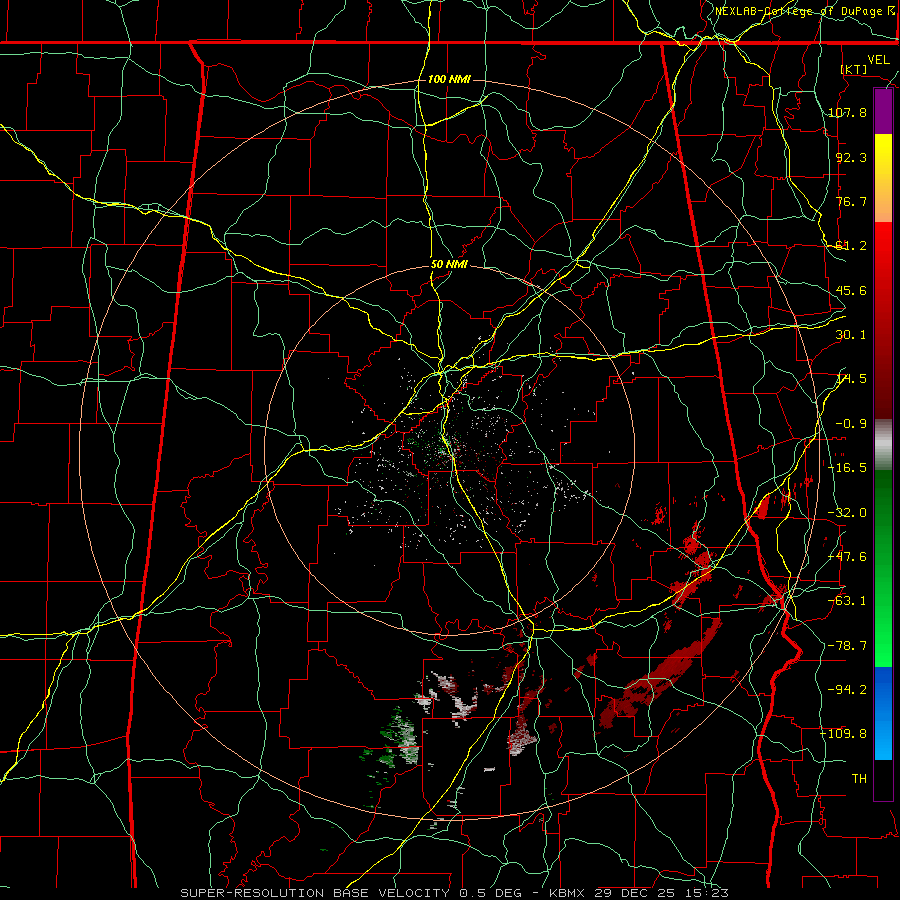This screenshot has width=900, height=900.
Task: Click the -78.7 scale value
Action: point(847,646)
